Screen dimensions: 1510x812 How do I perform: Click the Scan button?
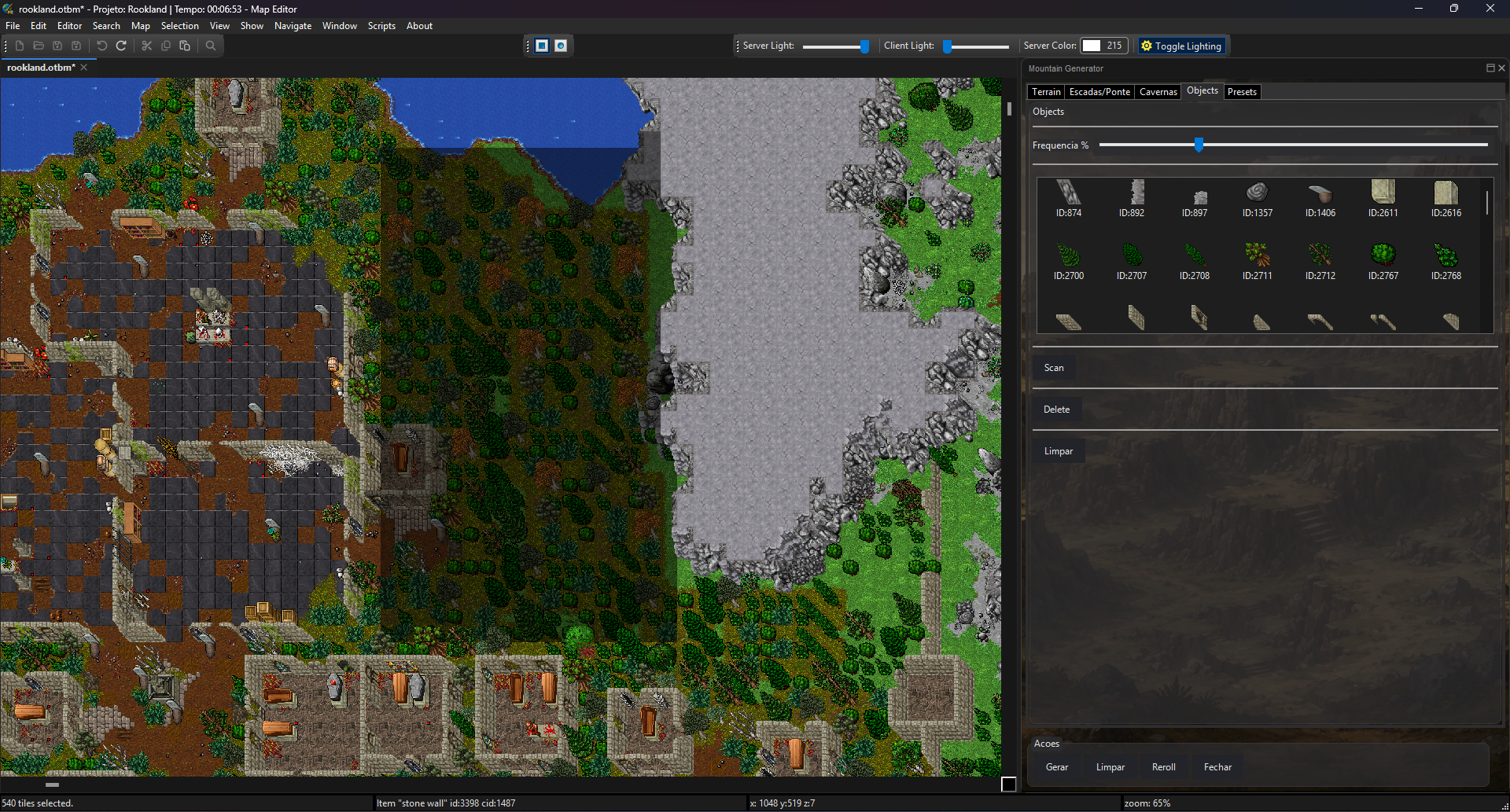pyautogui.click(x=1054, y=368)
